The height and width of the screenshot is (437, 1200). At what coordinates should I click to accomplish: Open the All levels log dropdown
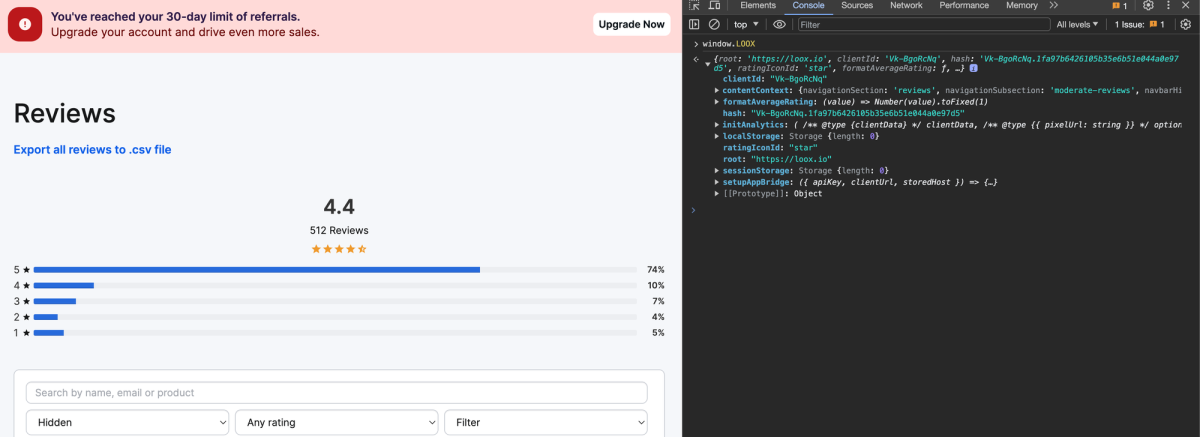[x=1076, y=24]
